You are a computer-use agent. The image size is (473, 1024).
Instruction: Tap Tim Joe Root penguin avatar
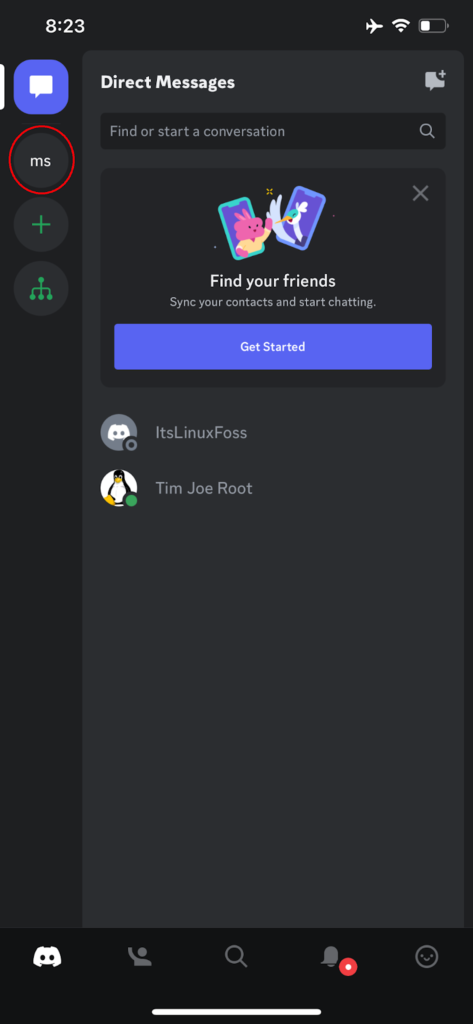tap(119, 488)
